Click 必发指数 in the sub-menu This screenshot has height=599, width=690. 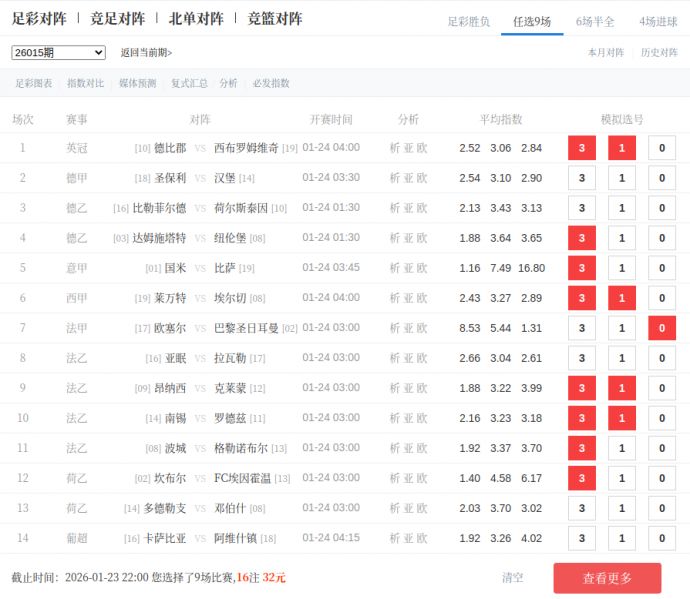tap(271, 84)
